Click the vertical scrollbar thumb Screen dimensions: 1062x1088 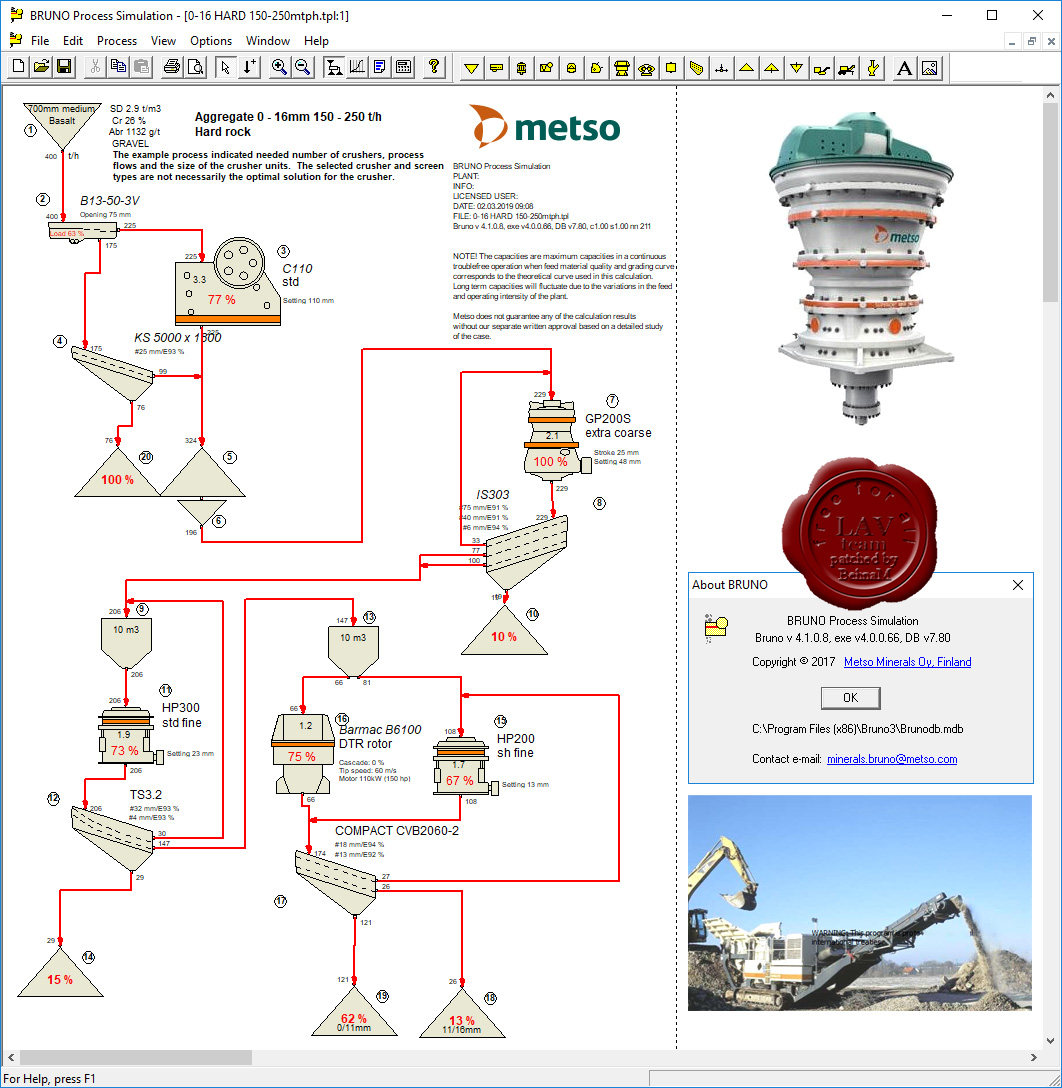(x=1050, y=205)
